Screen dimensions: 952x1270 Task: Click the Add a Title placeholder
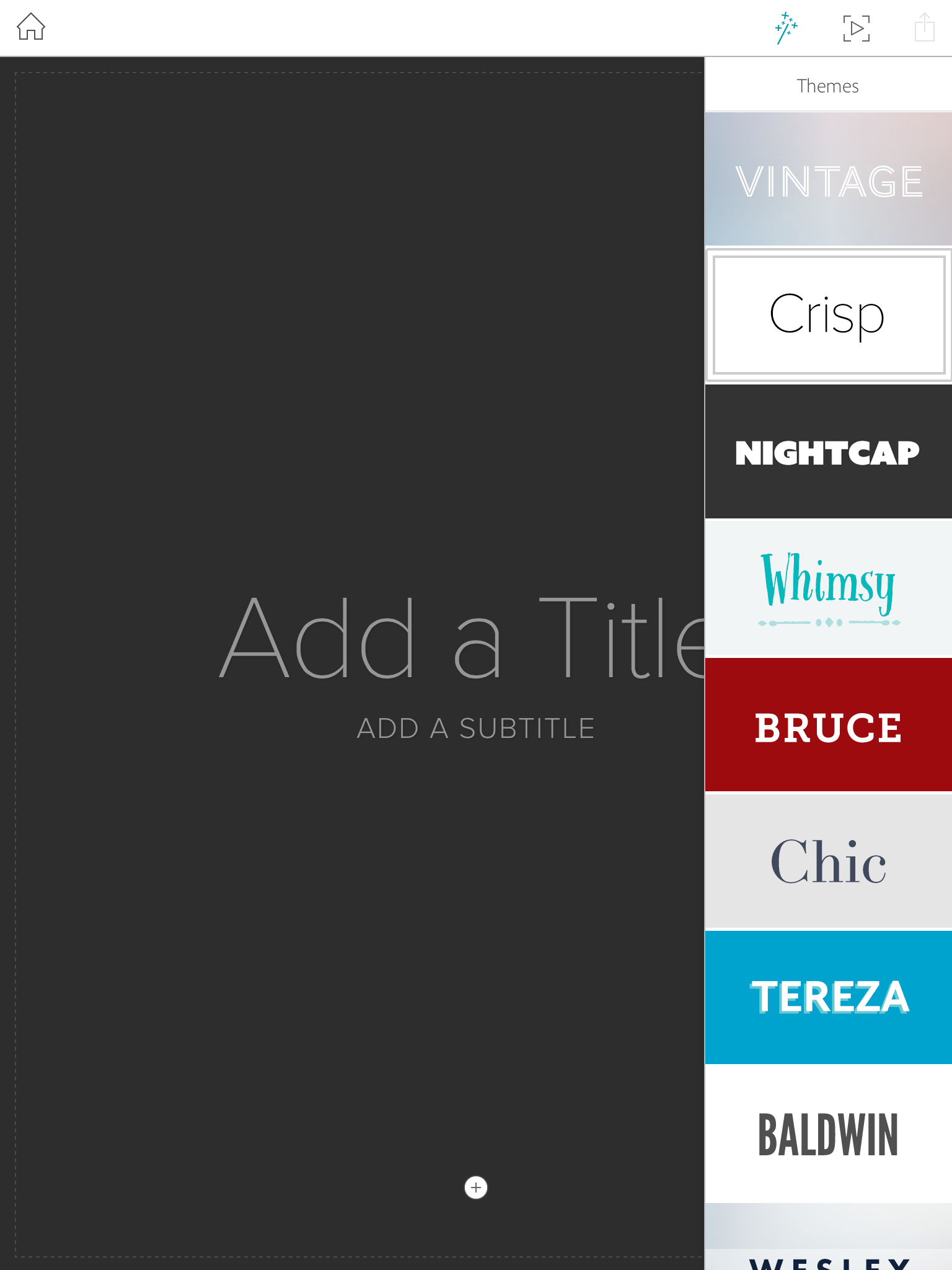point(462,637)
